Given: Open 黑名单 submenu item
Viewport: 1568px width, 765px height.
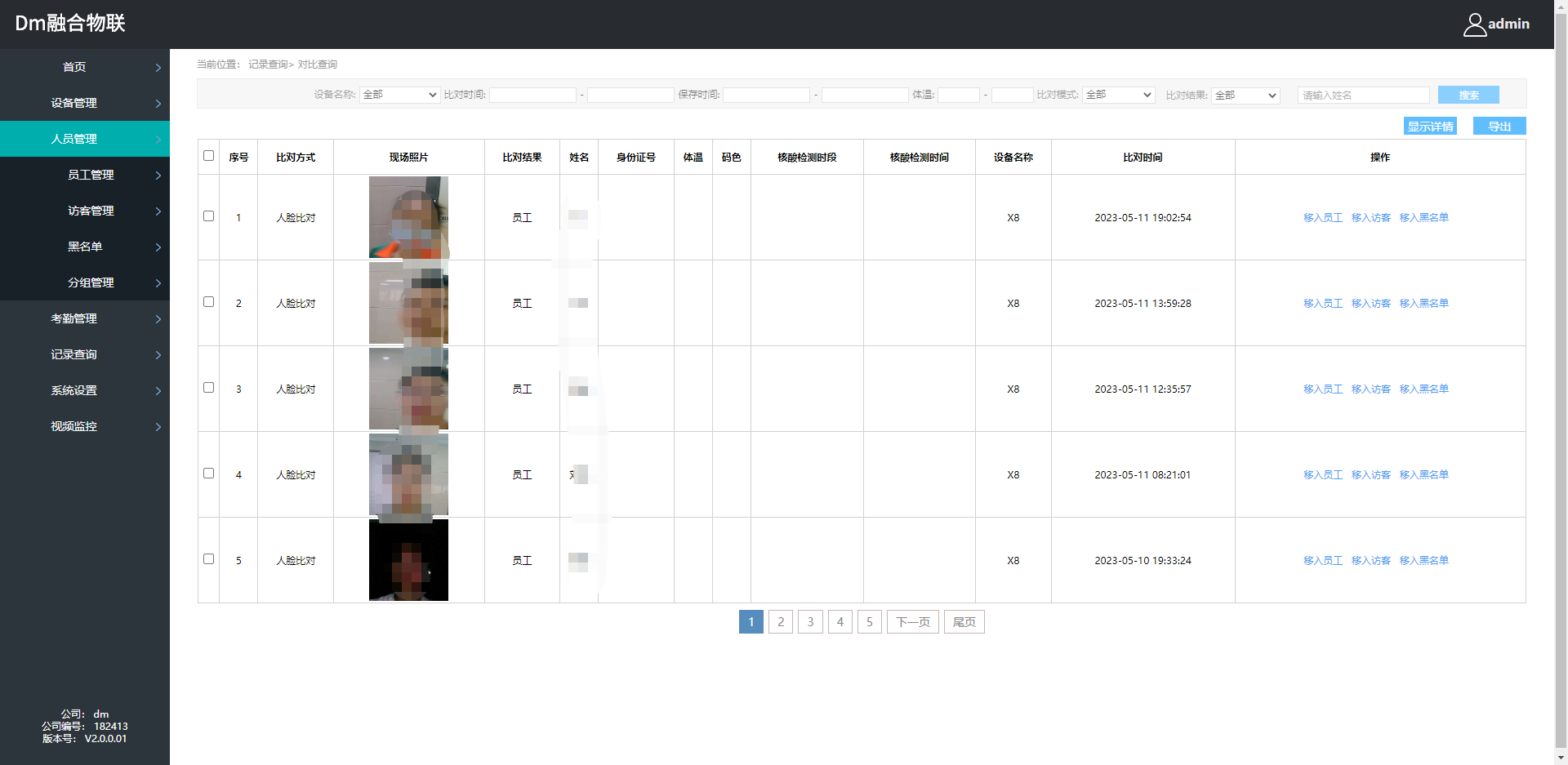Looking at the screenshot, I should 85,247.
